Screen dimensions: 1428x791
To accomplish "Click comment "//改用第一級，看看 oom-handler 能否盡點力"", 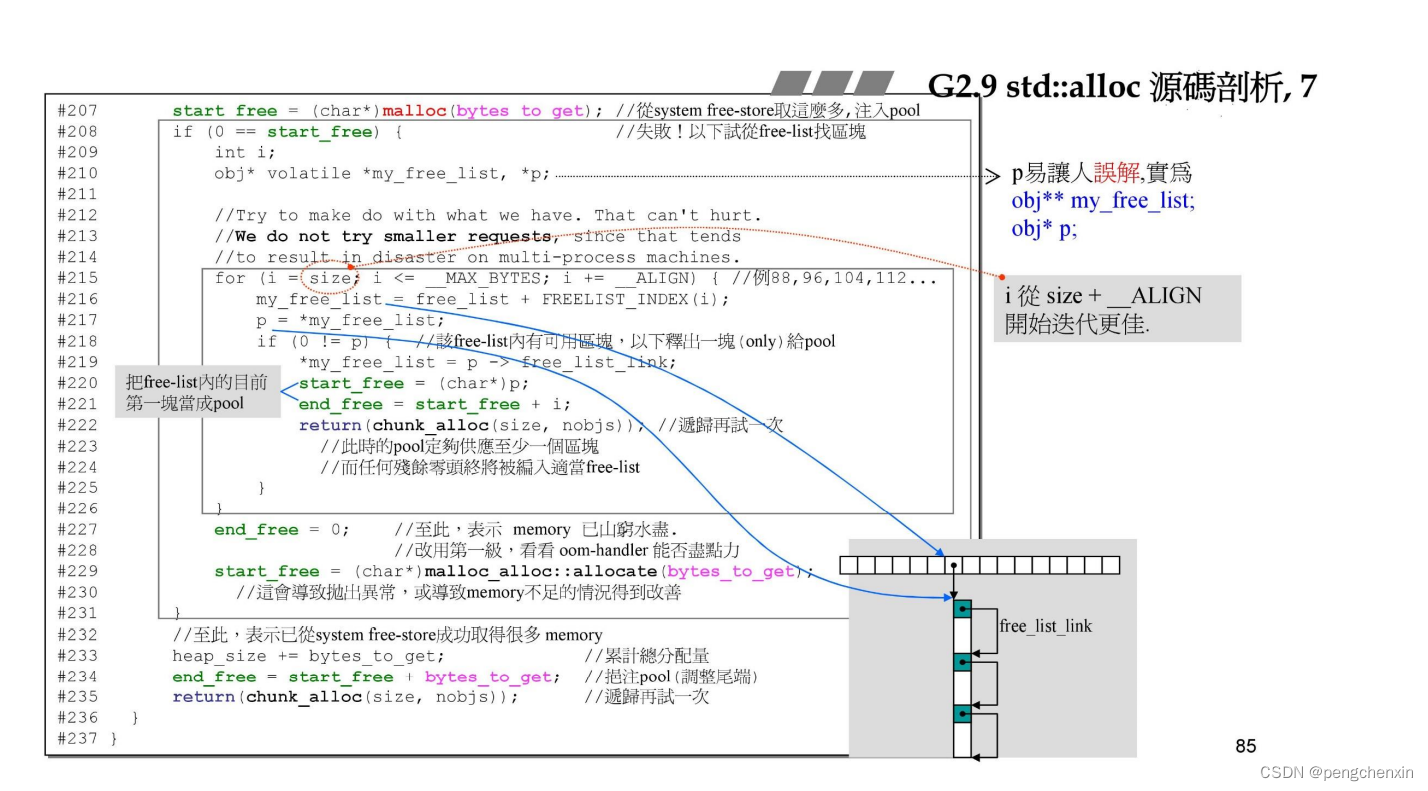I will [x=567, y=550].
